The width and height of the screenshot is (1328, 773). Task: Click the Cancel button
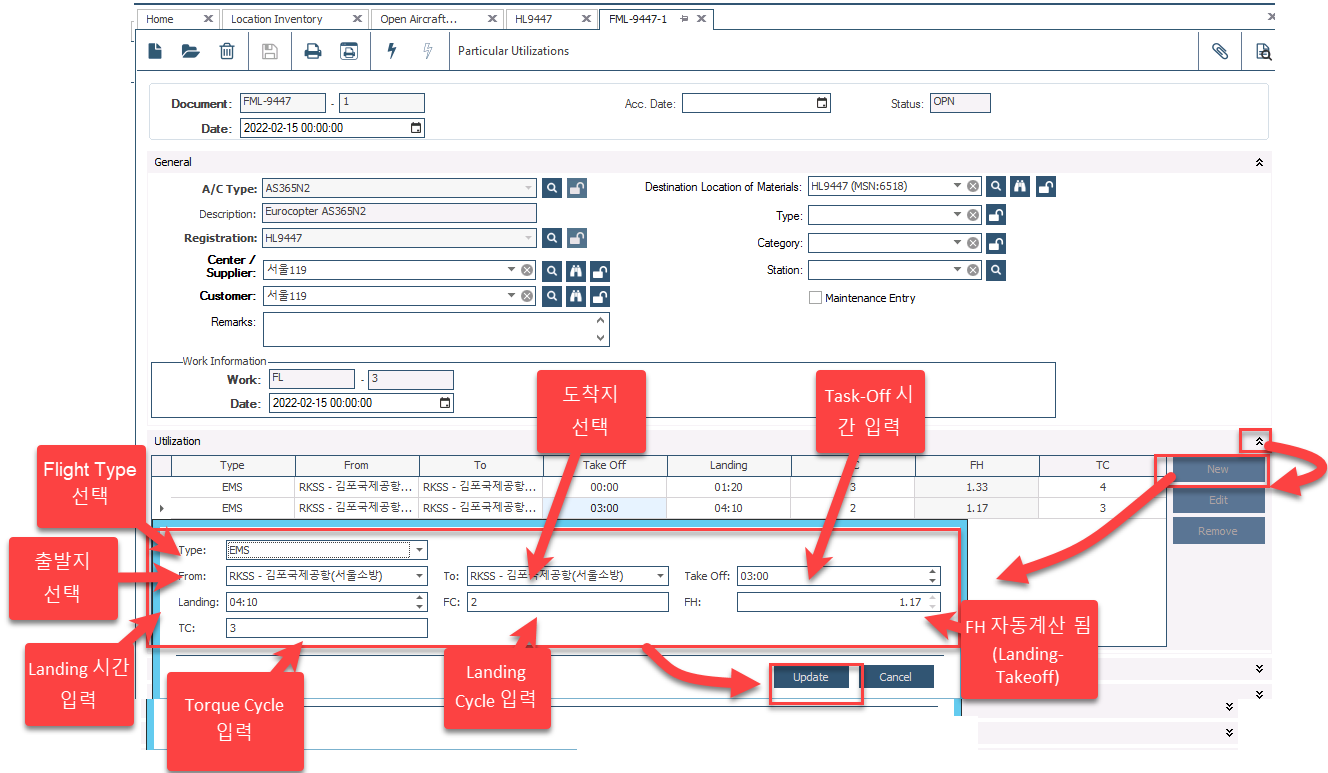pyautogui.click(x=895, y=677)
